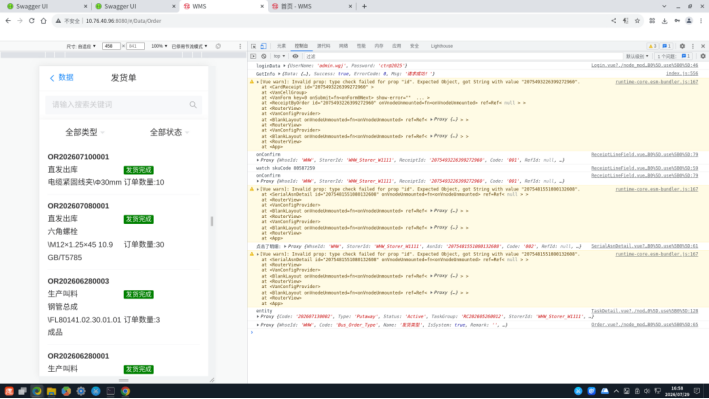The height and width of the screenshot is (399, 709).
Task: Open the 全部类型 filter dropdown
Action: [x=85, y=132]
